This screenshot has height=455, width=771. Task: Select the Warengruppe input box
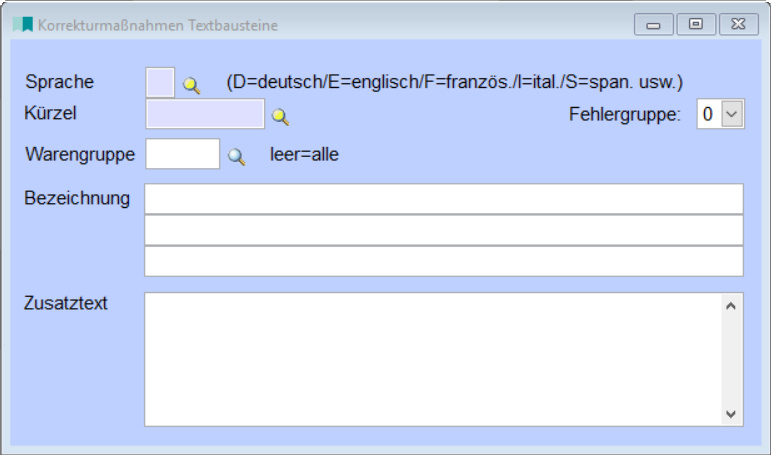point(182,154)
